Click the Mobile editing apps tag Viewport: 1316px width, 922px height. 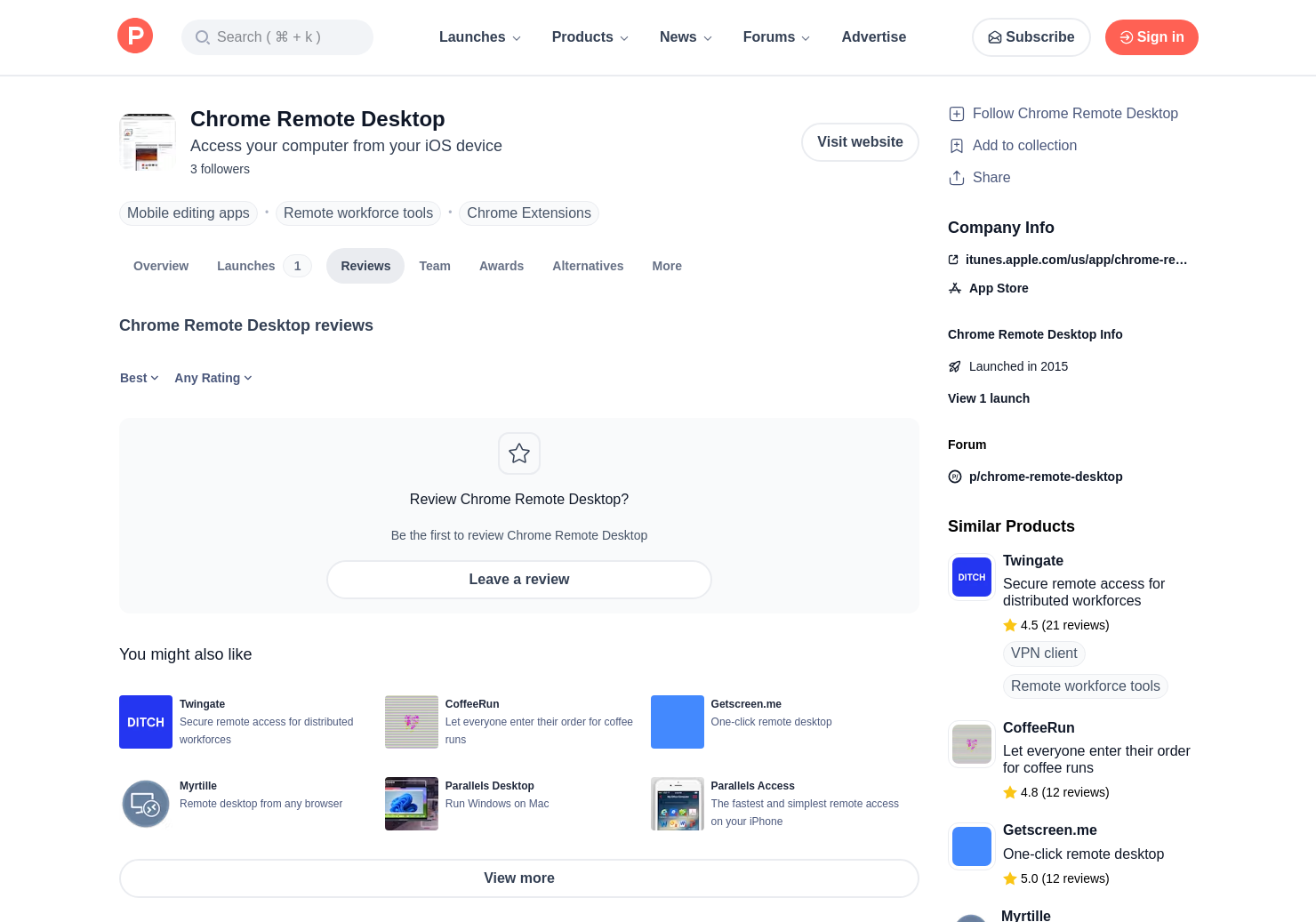[x=189, y=213]
